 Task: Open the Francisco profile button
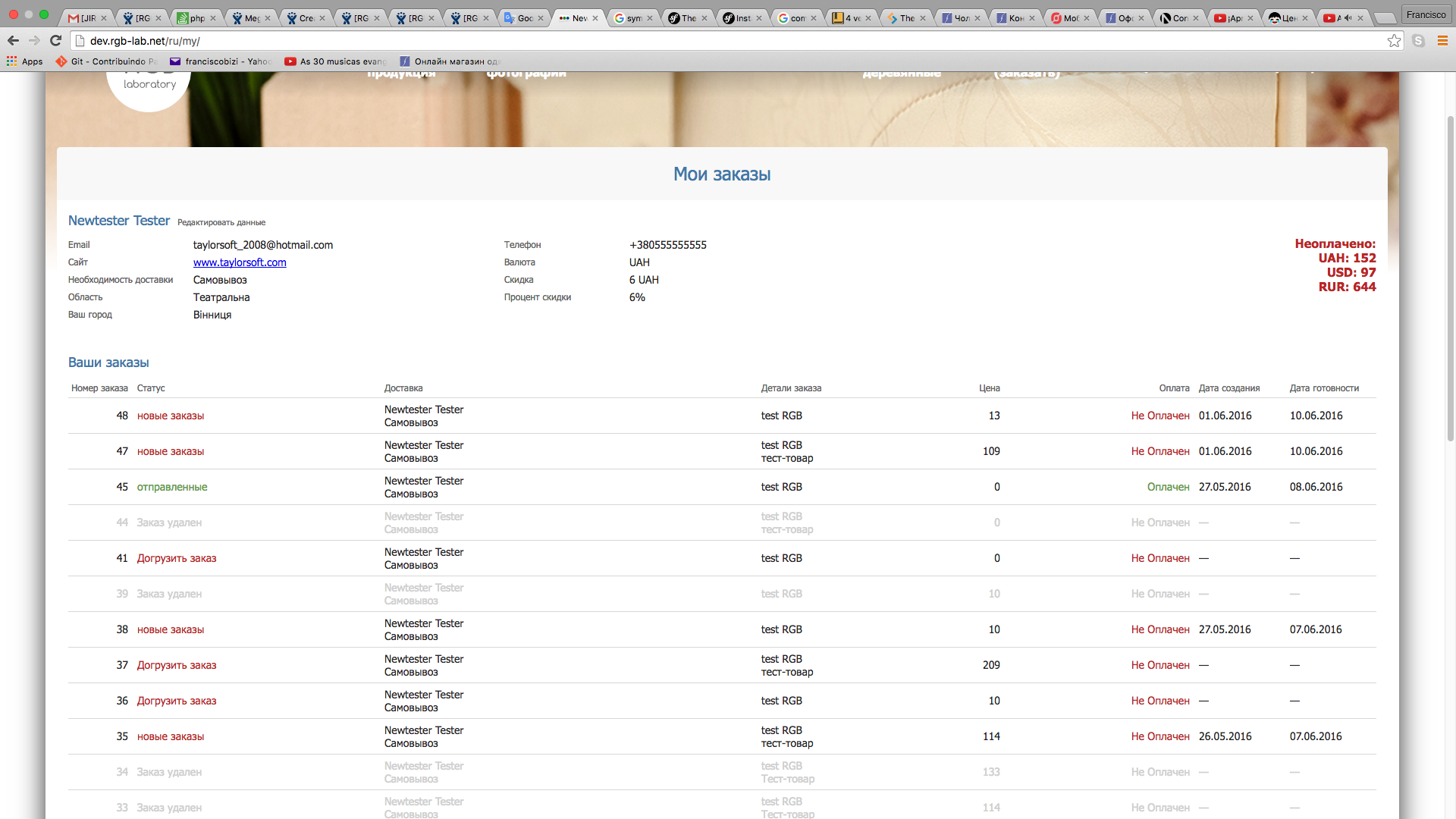coord(1426,14)
